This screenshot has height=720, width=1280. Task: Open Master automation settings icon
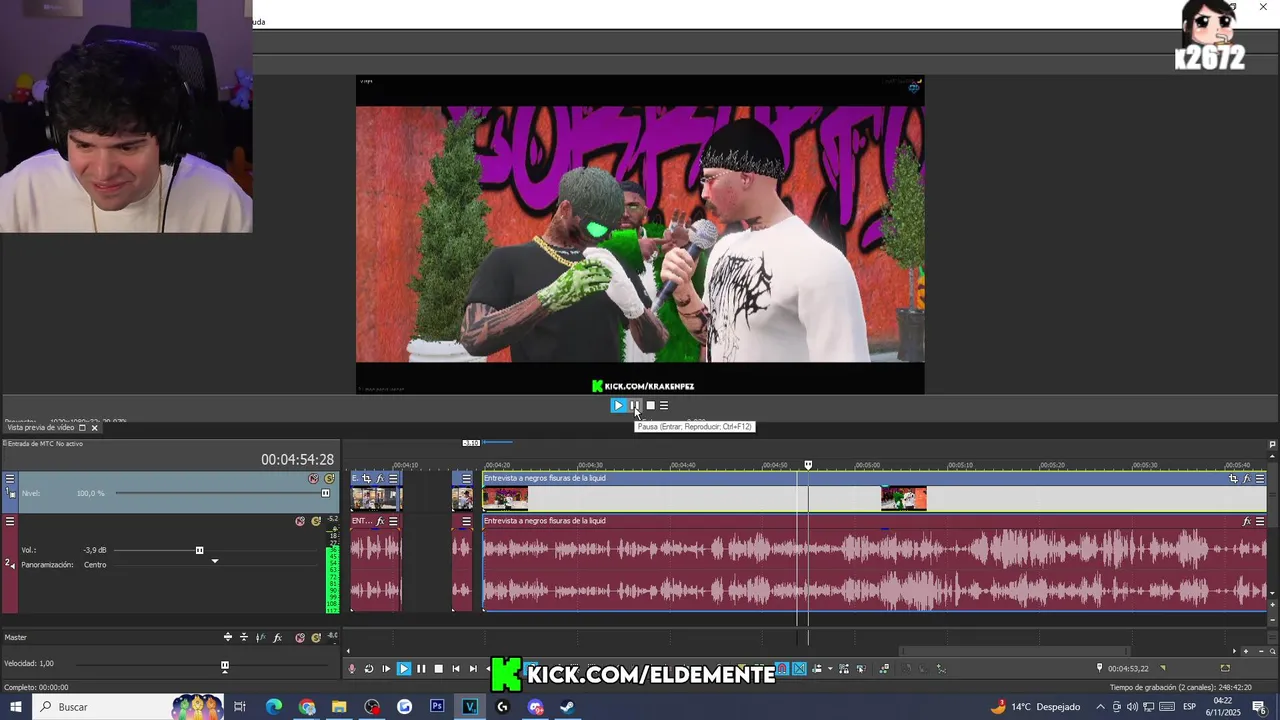261,637
